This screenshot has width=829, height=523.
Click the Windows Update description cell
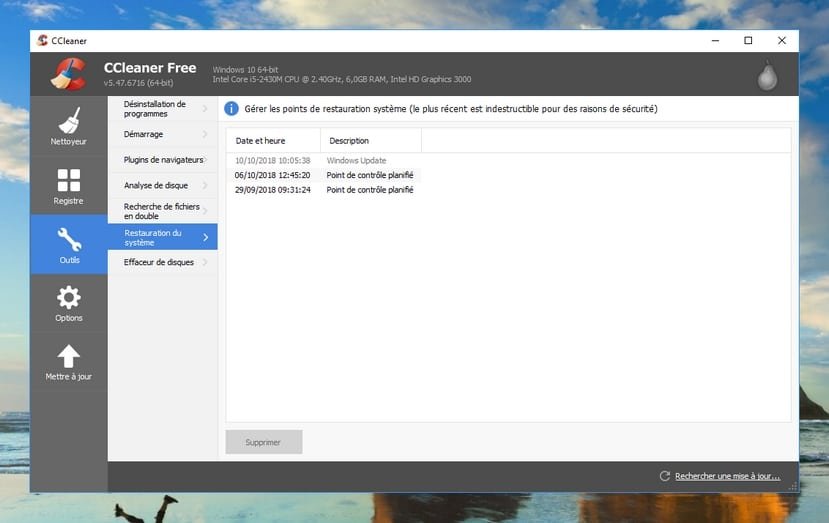coord(356,160)
